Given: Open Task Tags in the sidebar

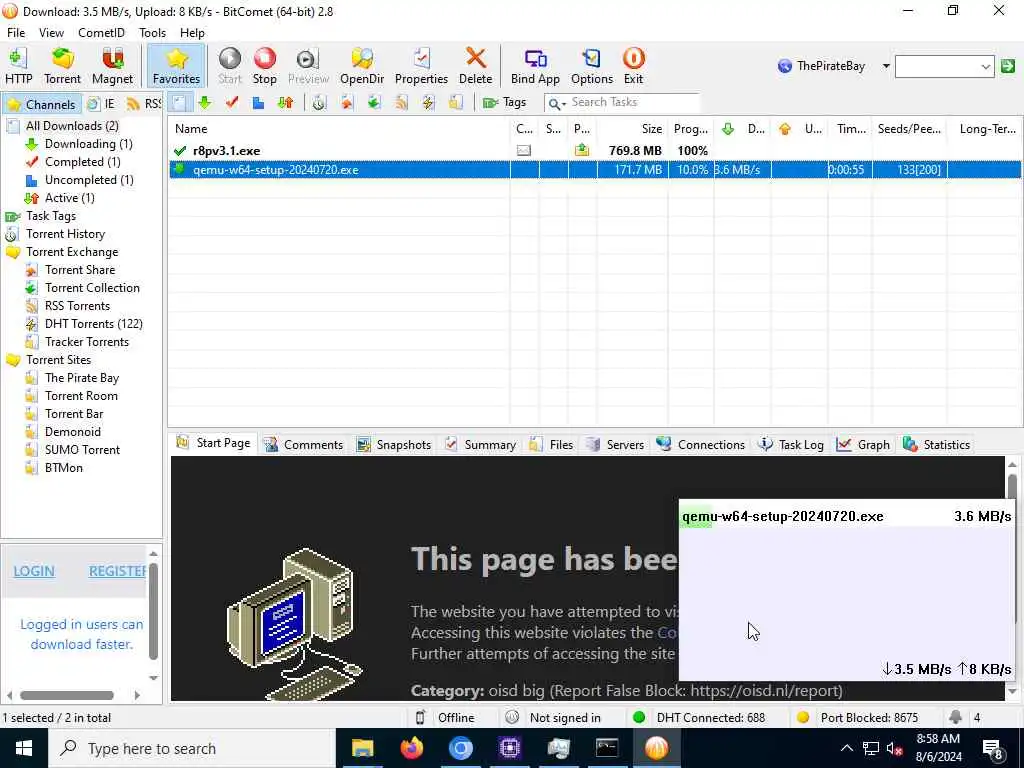Looking at the screenshot, I should click(50, 216).
